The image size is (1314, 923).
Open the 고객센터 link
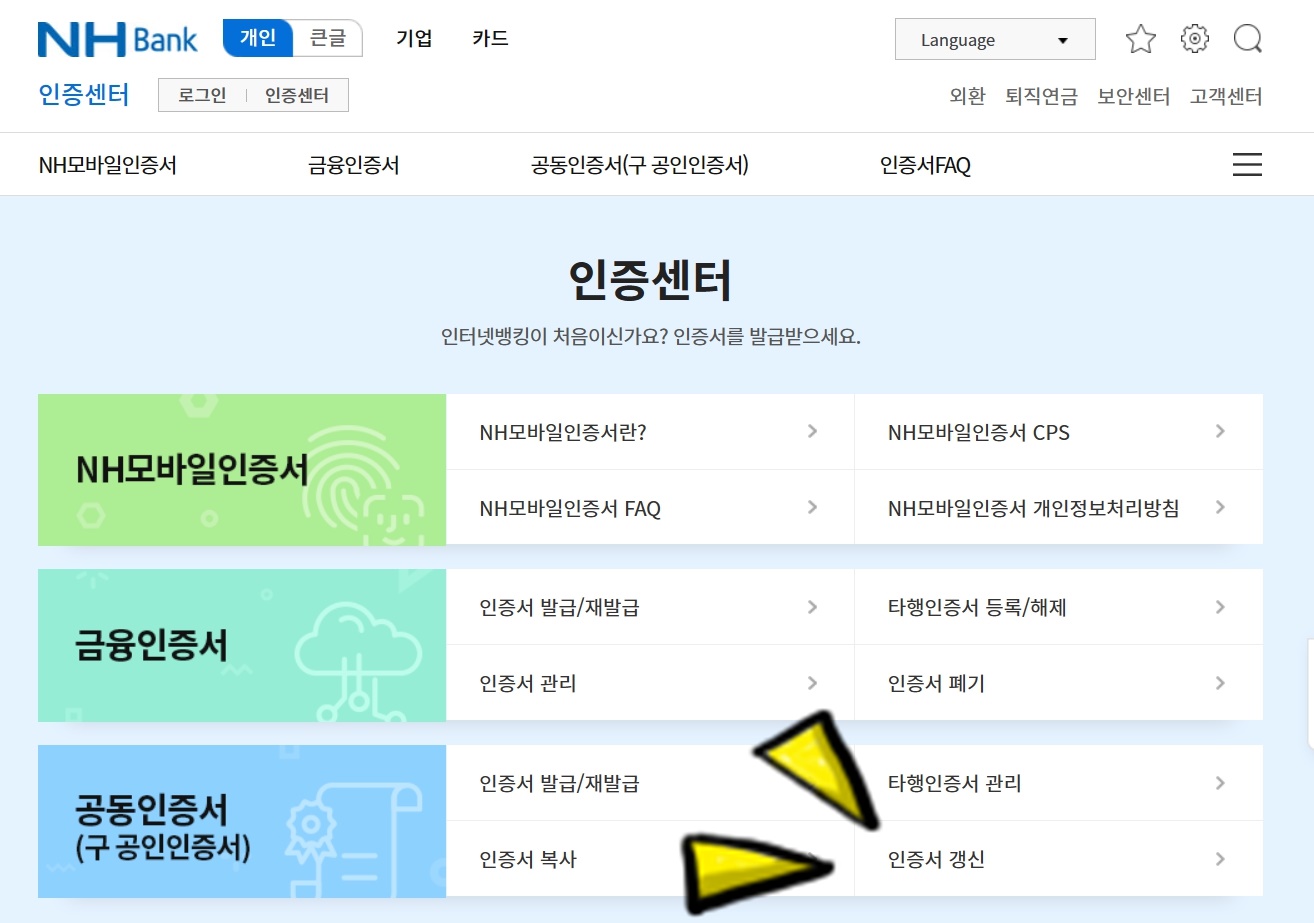coord(1226,97)
